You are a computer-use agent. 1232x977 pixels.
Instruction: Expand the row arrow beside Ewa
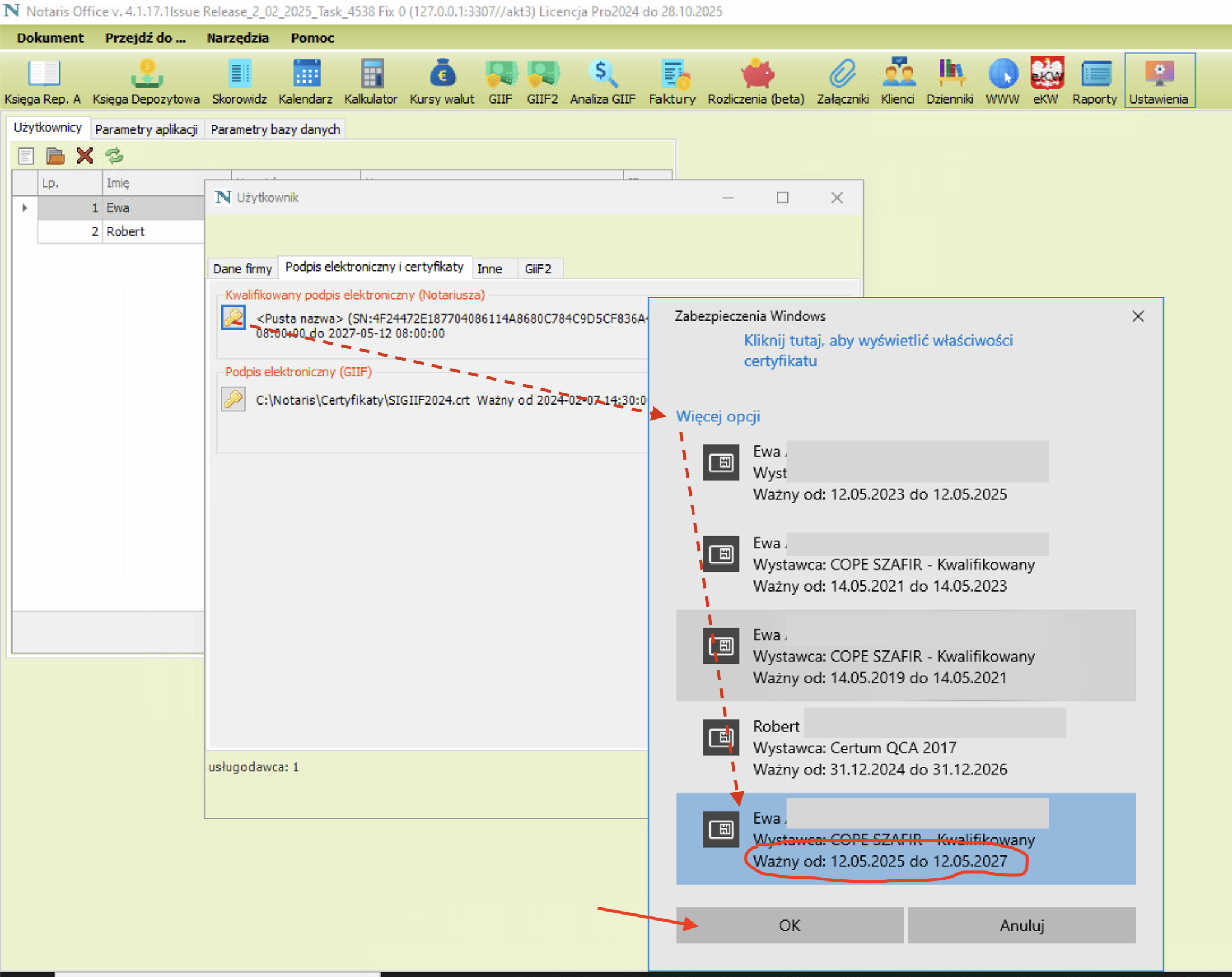pyautogui.click(x=25, y=207)
